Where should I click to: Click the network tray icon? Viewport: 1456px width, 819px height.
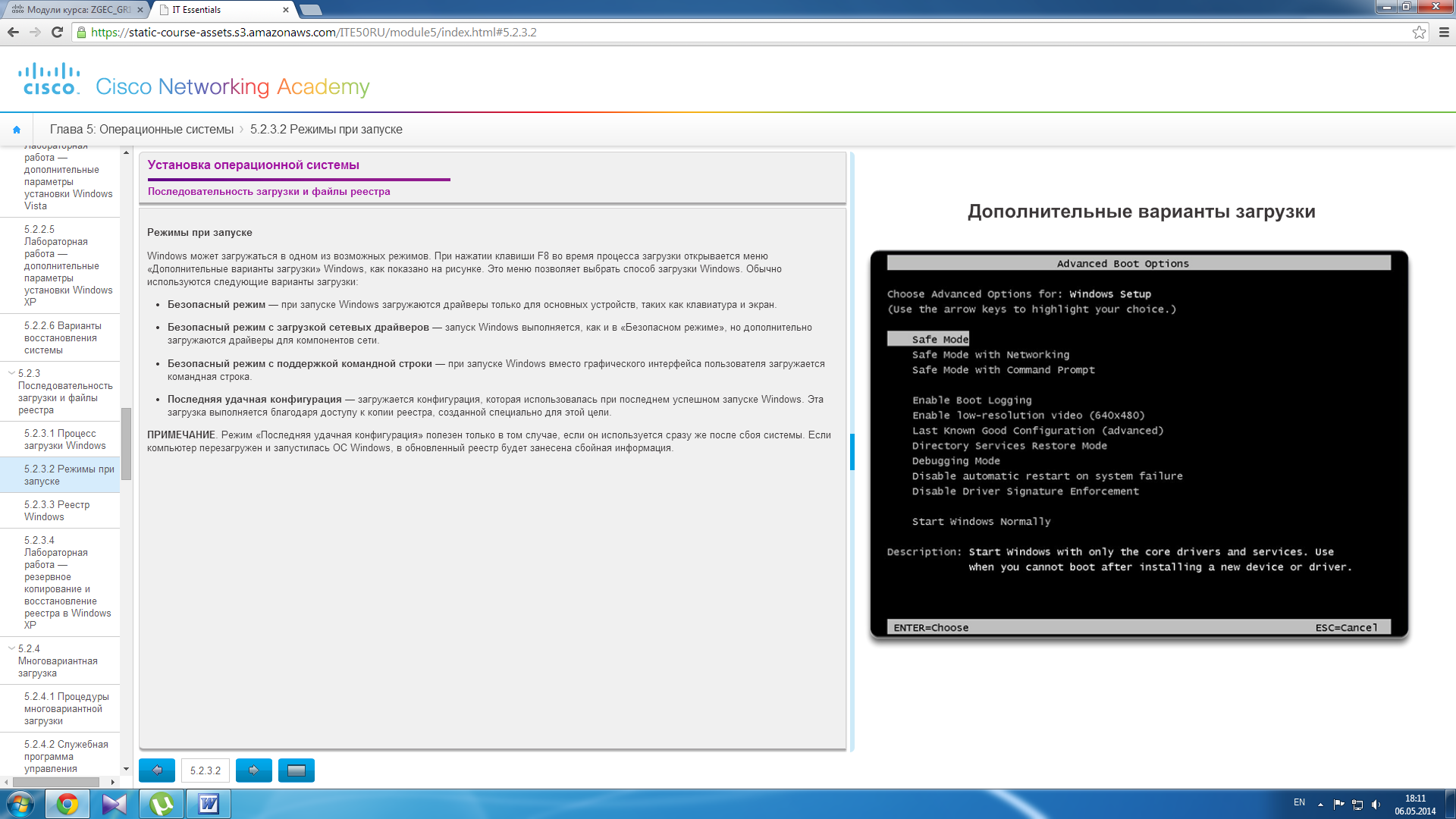click(x=1357, y=804)
